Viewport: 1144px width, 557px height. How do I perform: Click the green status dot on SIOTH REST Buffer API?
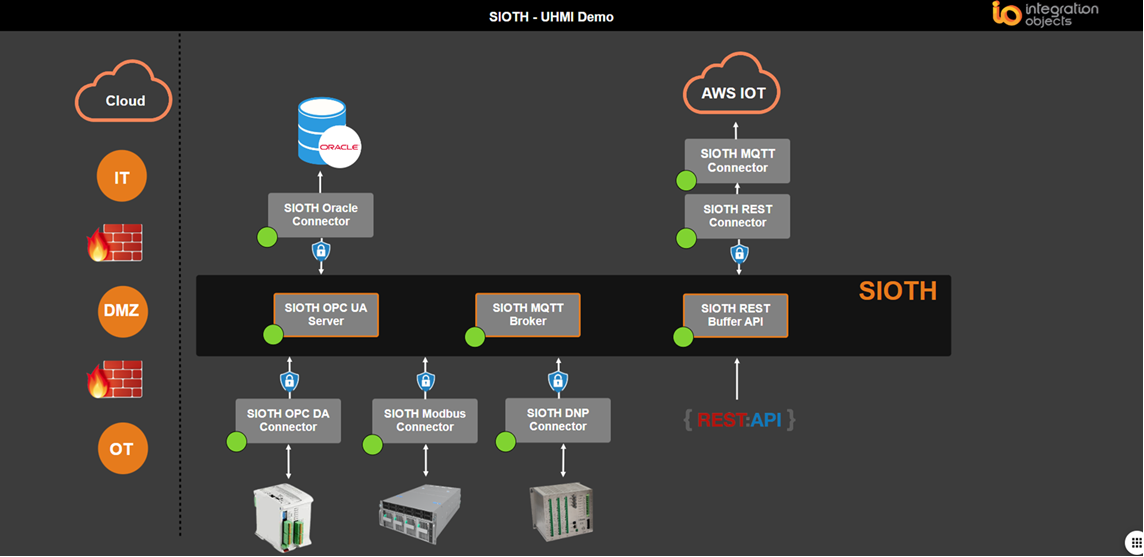coord(683,337)
